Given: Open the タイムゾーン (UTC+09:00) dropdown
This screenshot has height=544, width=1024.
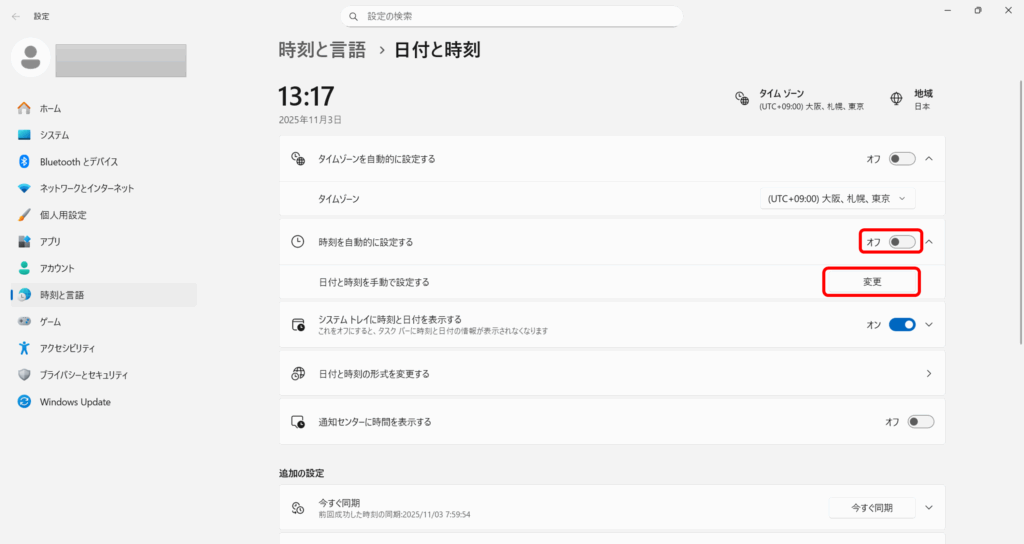Looking at the screenshot, I should pyautogui.click(x=837, y=199).
